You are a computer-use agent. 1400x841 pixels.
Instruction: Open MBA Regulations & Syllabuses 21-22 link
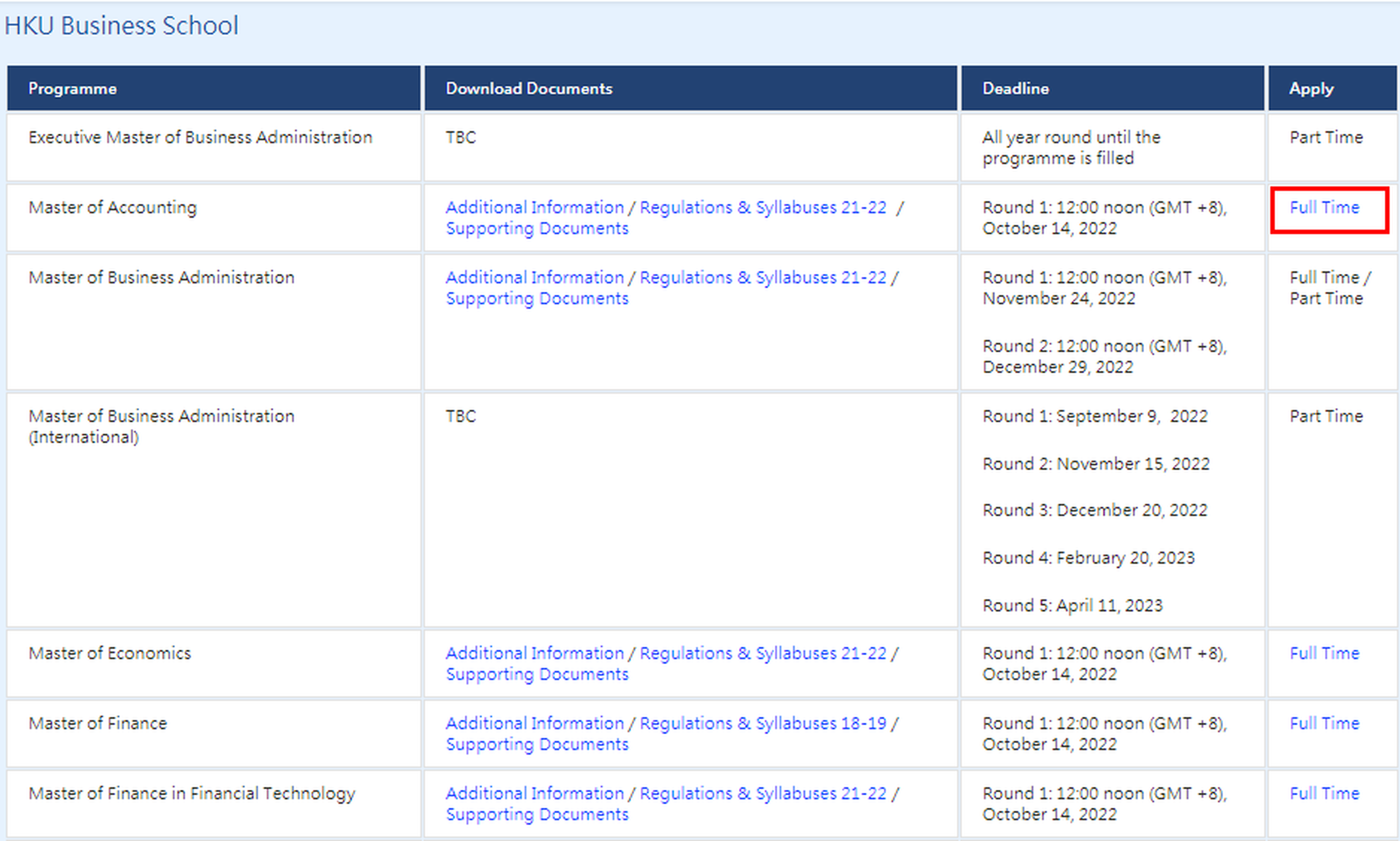[763, 278]
